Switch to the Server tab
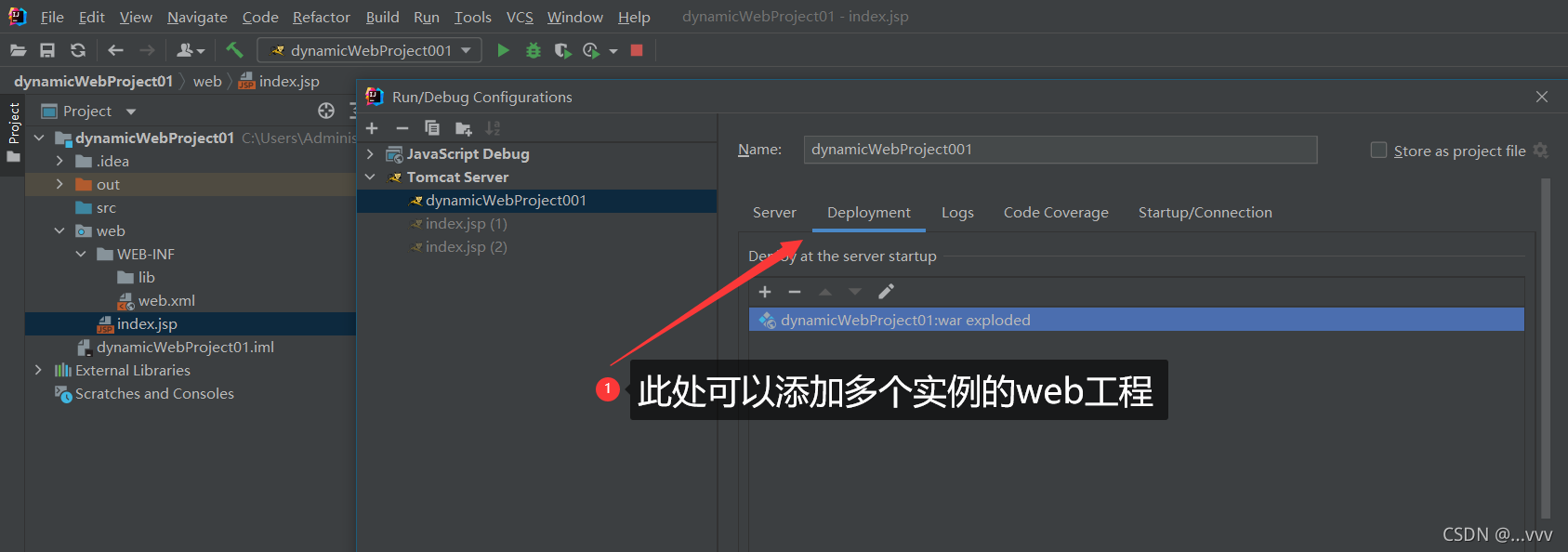1568x552 pixels. [x=774, y=213]
